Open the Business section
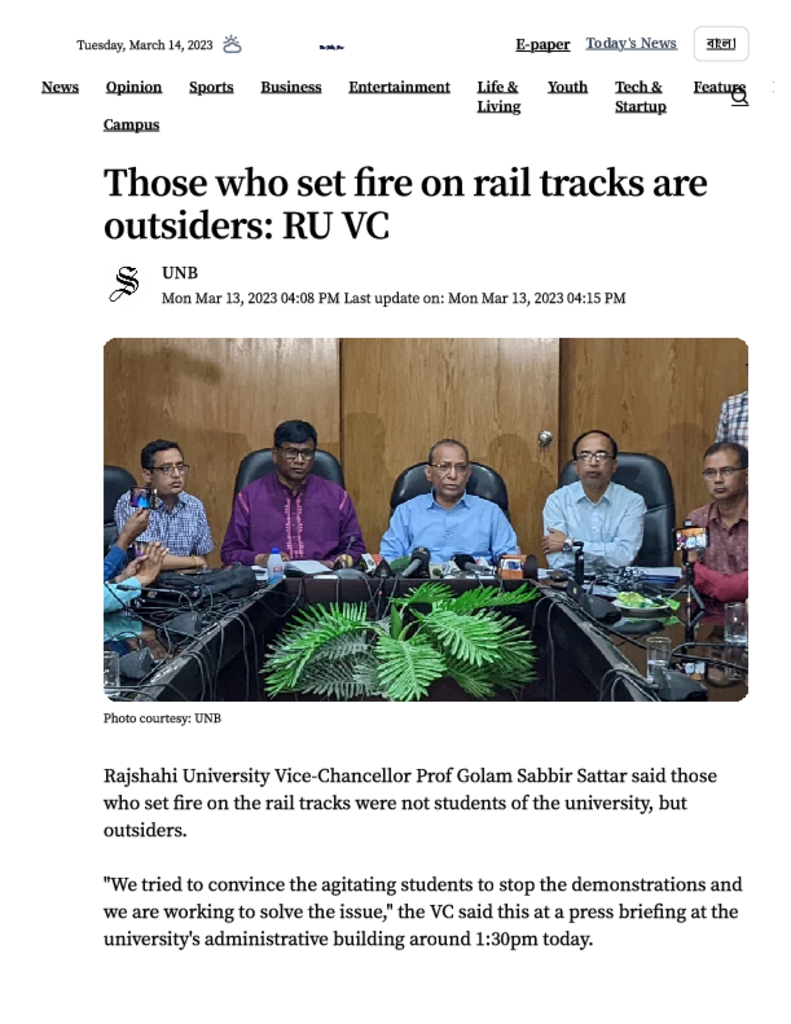Screen dimensions: 791x1024 coord(291,87)
